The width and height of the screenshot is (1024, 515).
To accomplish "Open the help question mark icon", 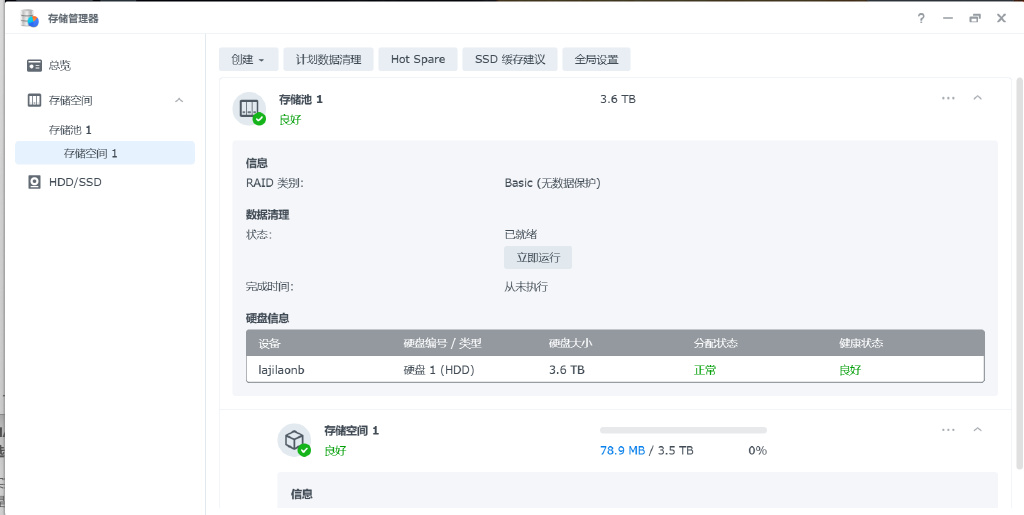I will [921, 18].
